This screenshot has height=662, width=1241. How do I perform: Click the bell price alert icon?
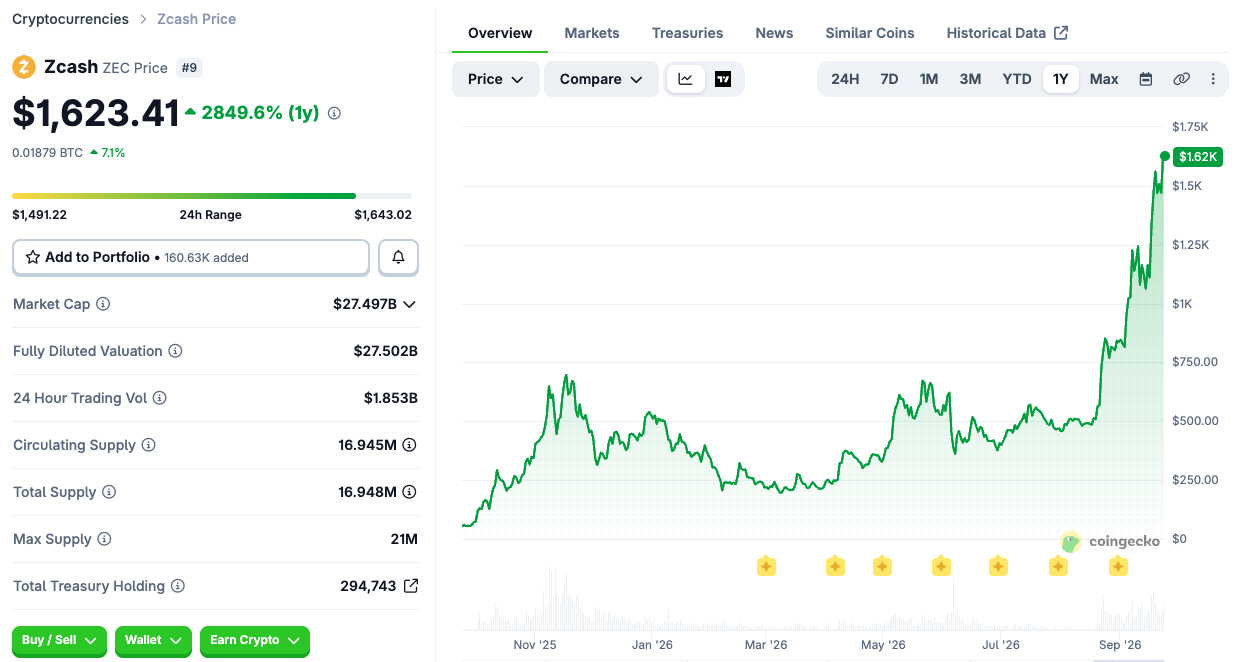[x=398, y=257]
